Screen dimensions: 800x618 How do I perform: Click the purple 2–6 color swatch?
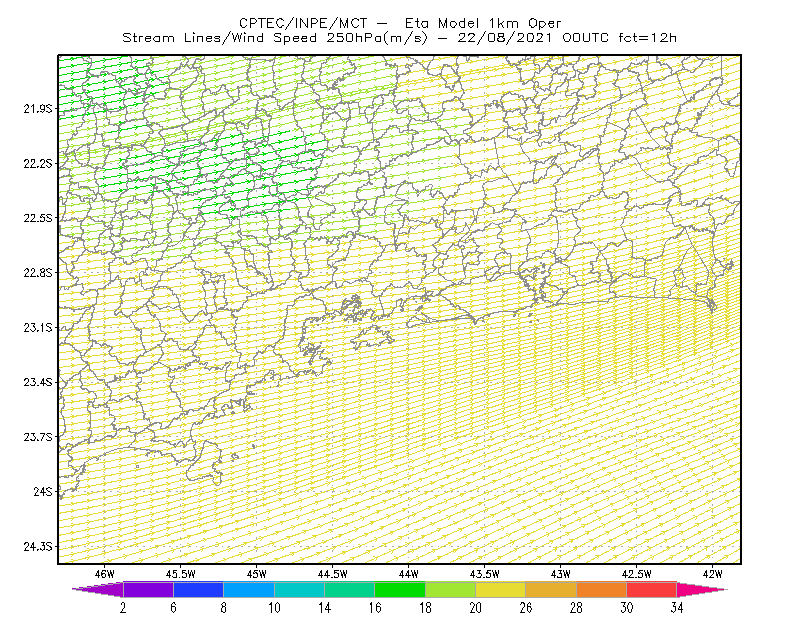148,589
